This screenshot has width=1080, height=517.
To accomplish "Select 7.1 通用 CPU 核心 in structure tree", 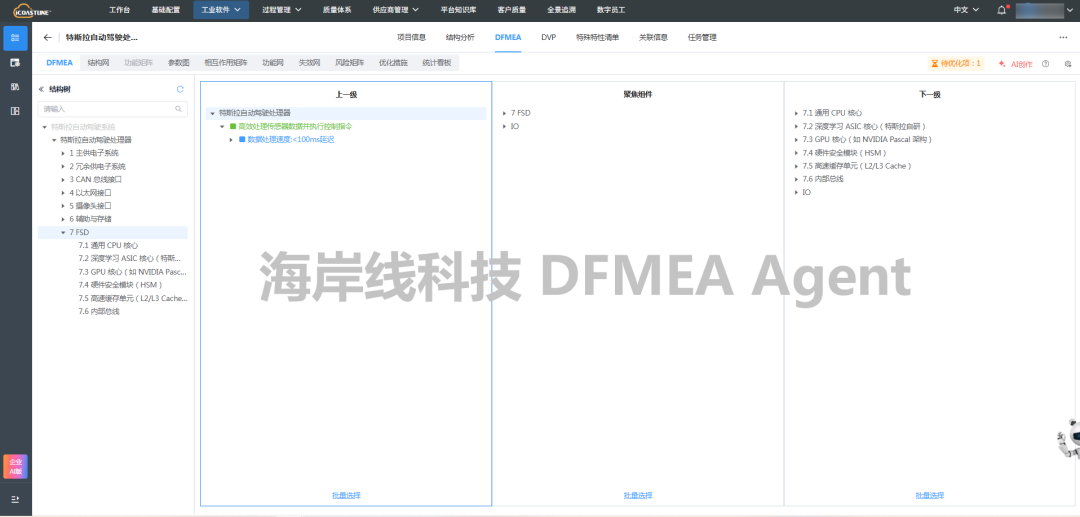I will (108, 245).
